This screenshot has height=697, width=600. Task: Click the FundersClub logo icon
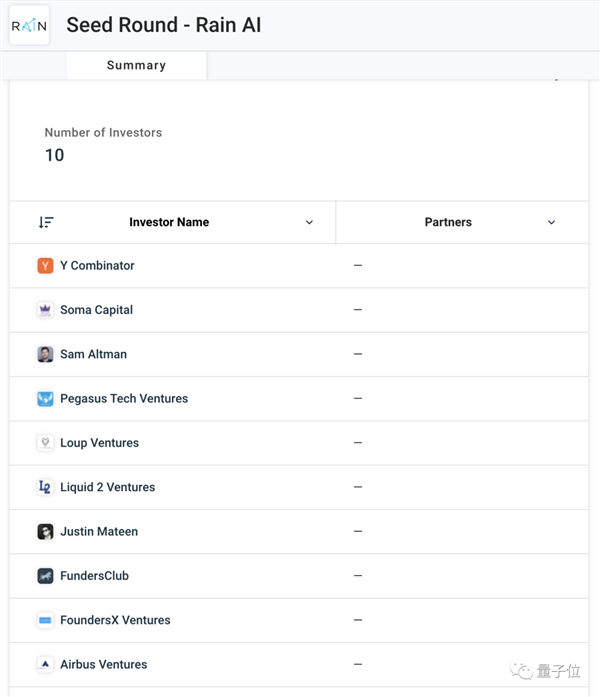coord(45,576)
